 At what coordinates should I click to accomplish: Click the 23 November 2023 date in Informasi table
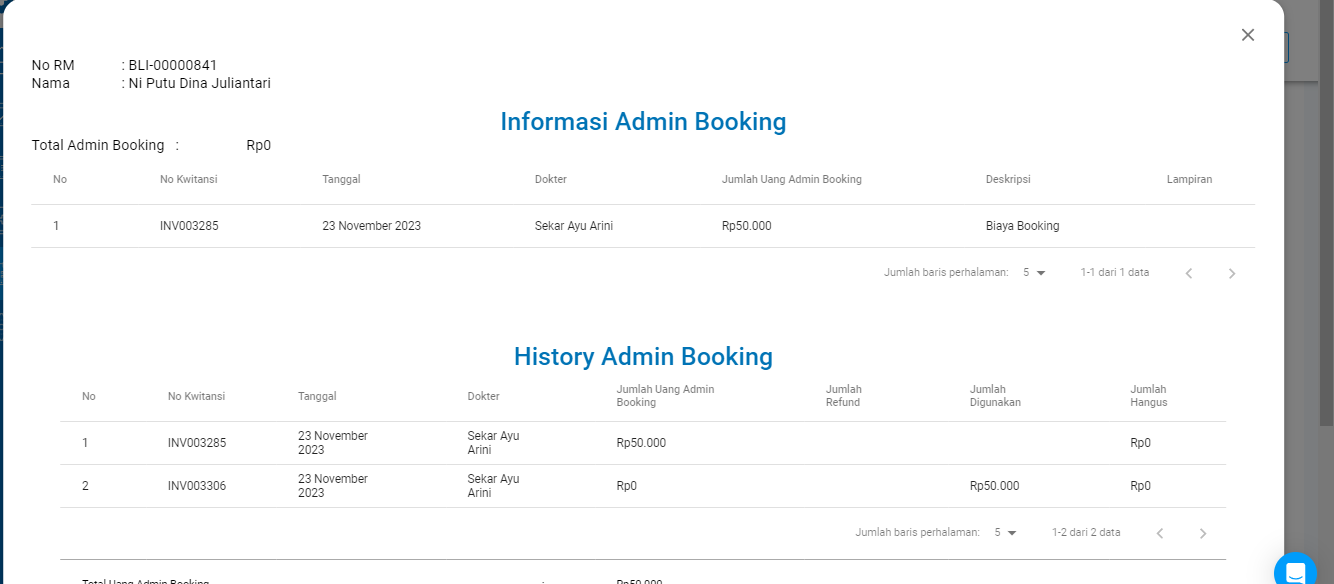point(371,226)
